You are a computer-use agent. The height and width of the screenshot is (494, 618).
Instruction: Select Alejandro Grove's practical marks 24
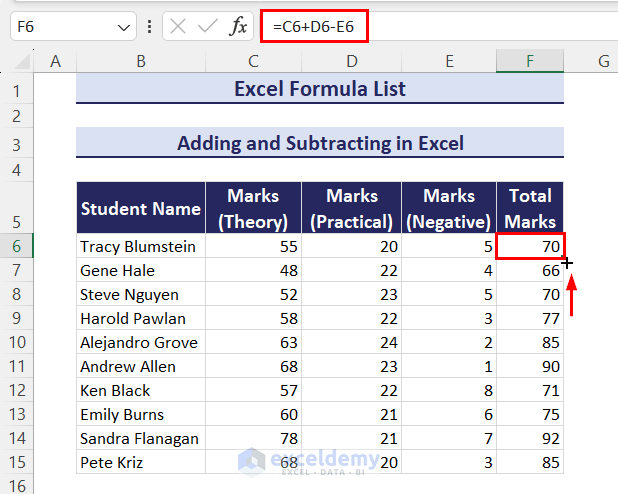point(352,342)
